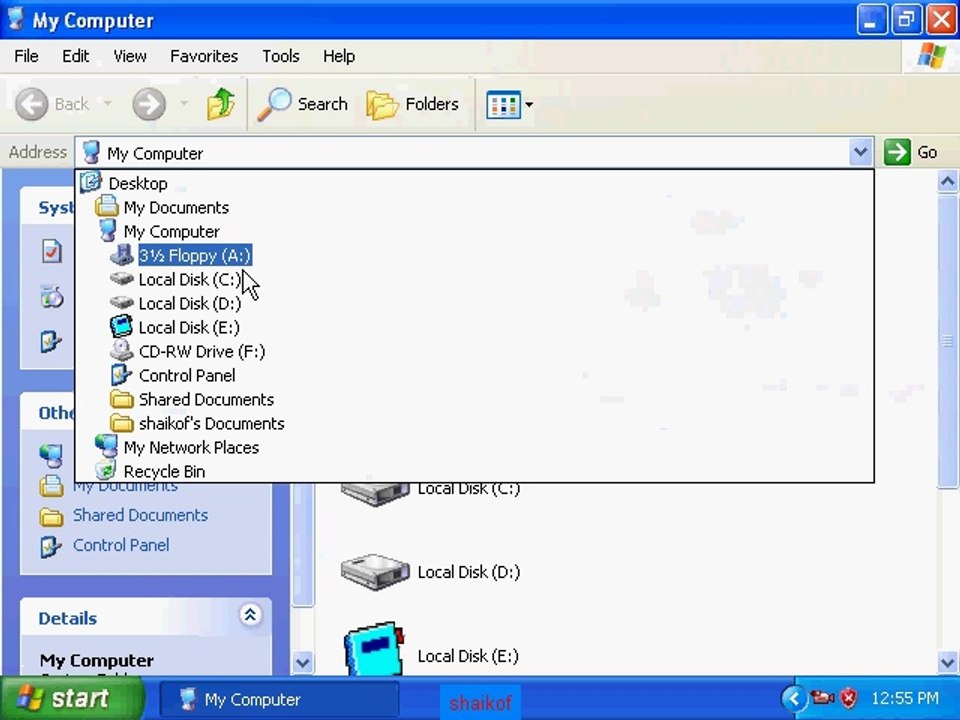Open the Windows Start menu

(x=72, y=699)
